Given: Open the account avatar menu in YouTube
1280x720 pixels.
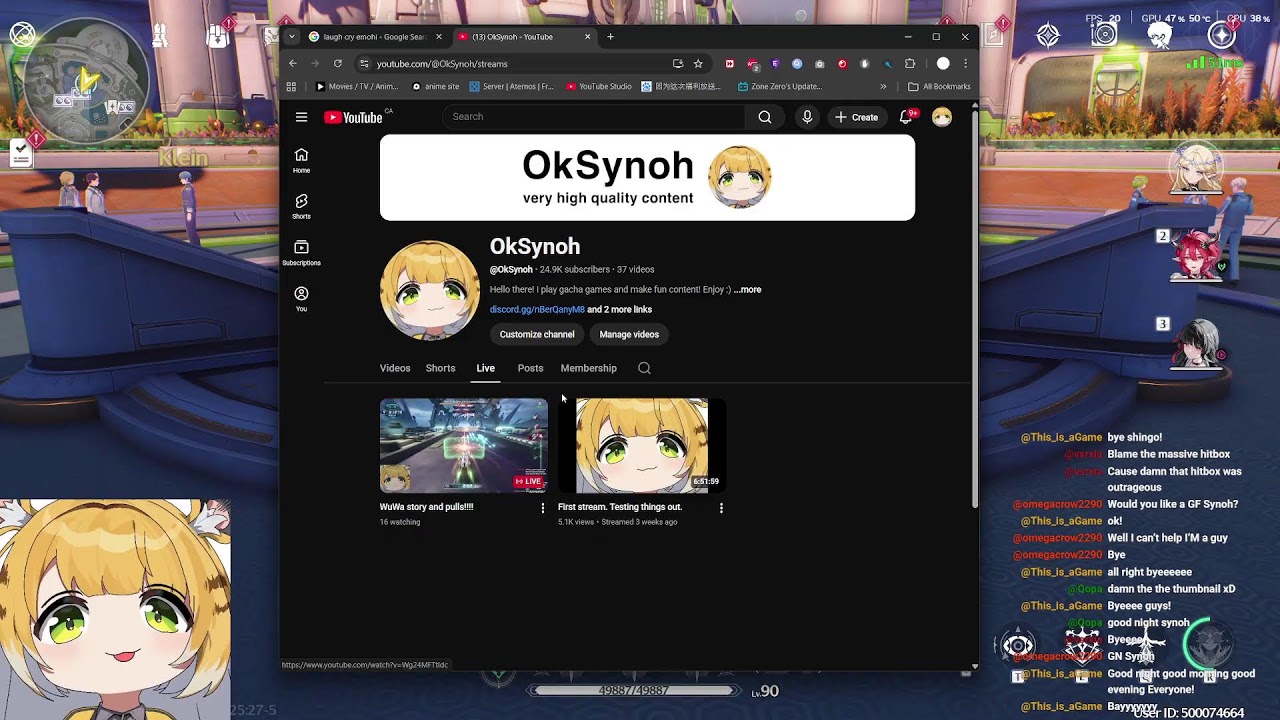Looking at the screenshot, I should 942,117.
